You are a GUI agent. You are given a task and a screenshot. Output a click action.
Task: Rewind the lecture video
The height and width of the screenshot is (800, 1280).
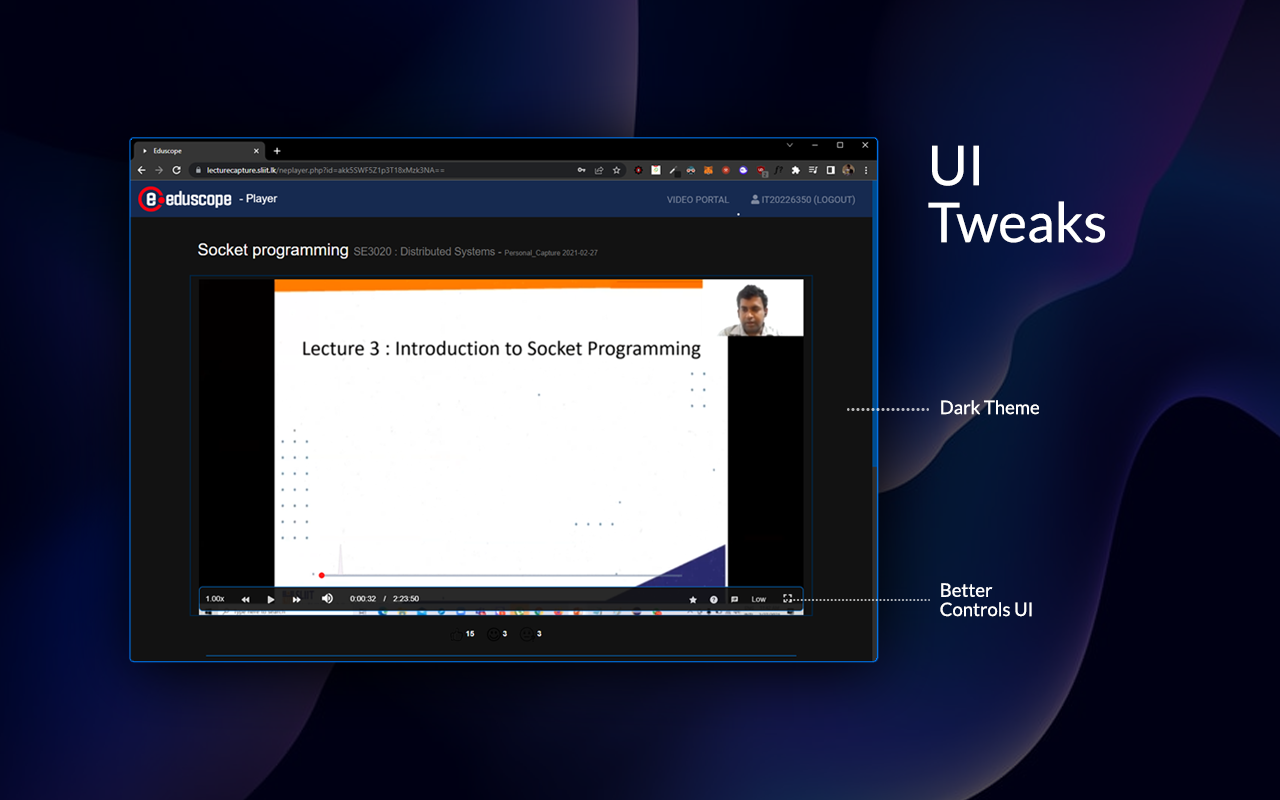tap(245, 599)
